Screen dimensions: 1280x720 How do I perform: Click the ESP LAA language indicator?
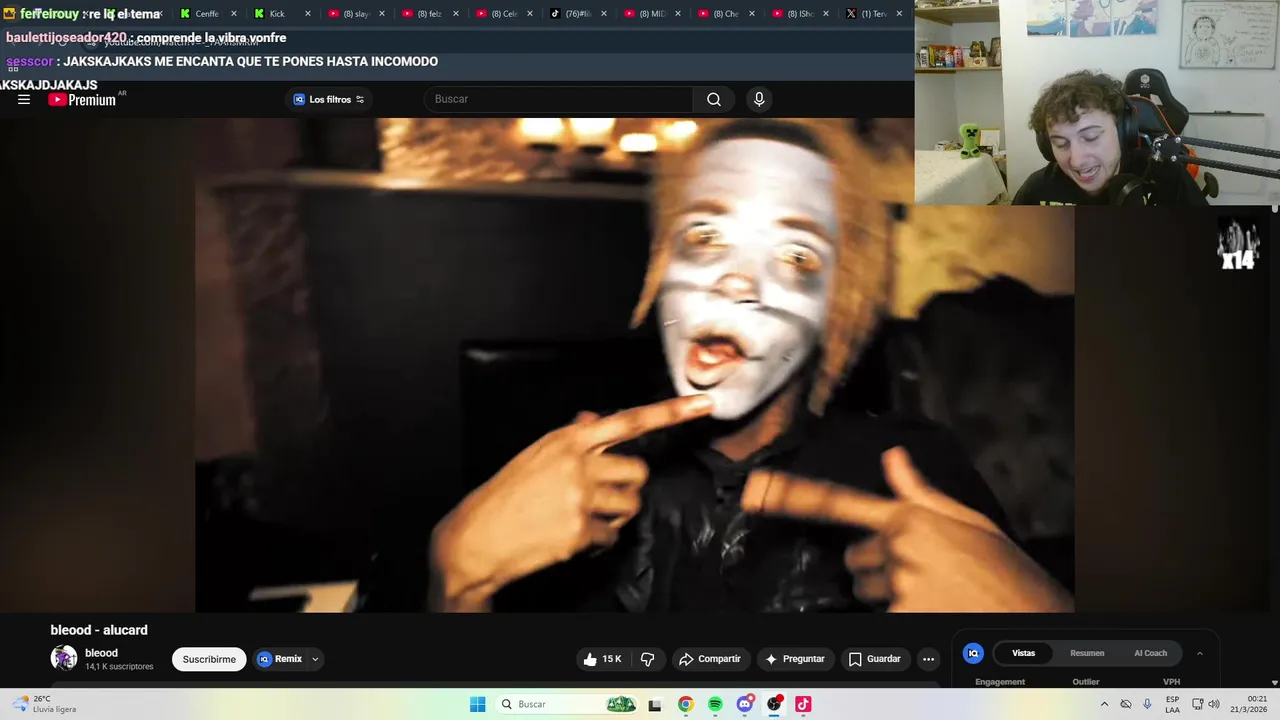pos(1172,704)
